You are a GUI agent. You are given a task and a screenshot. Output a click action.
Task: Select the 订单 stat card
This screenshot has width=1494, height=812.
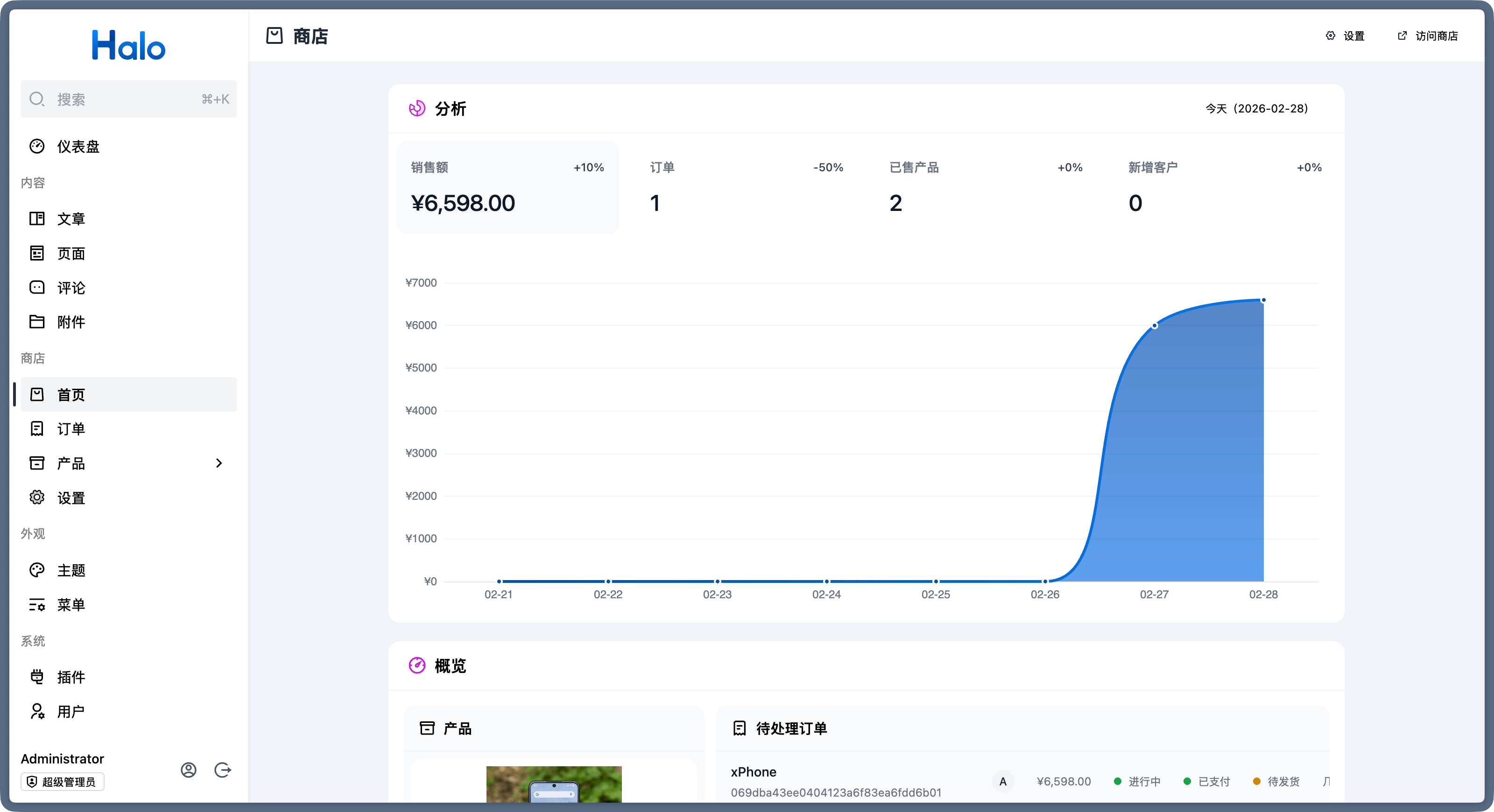746,187
